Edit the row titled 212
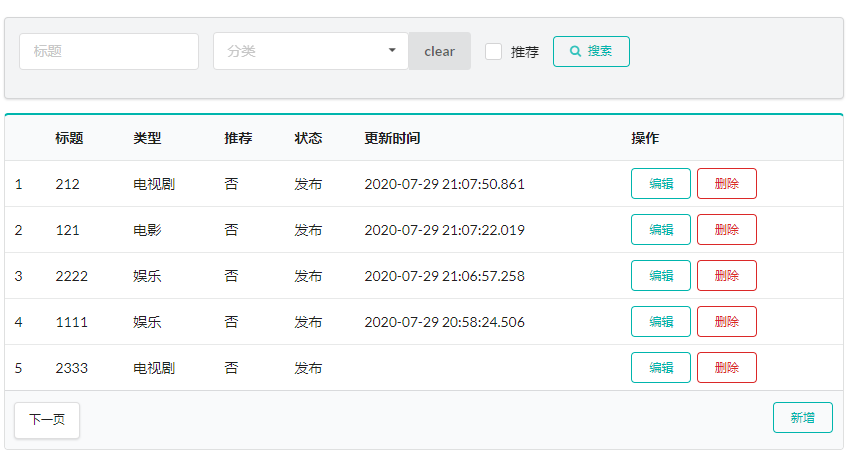858x465 pixels. 660,183
